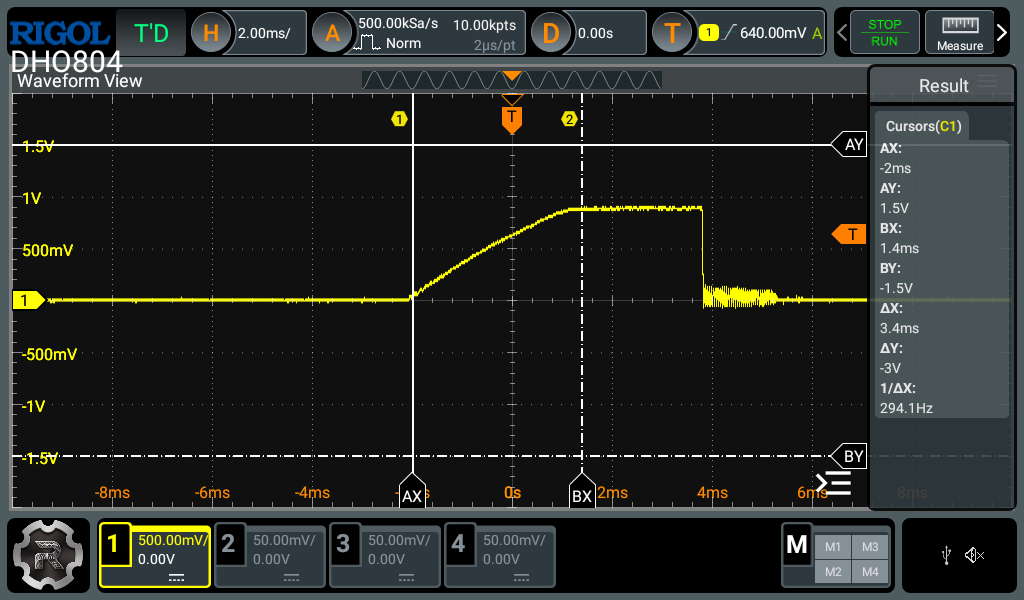Select the Cursors(C1) tab in Result panel
This screenshot has width=1024, height=600.
point(921,126)
